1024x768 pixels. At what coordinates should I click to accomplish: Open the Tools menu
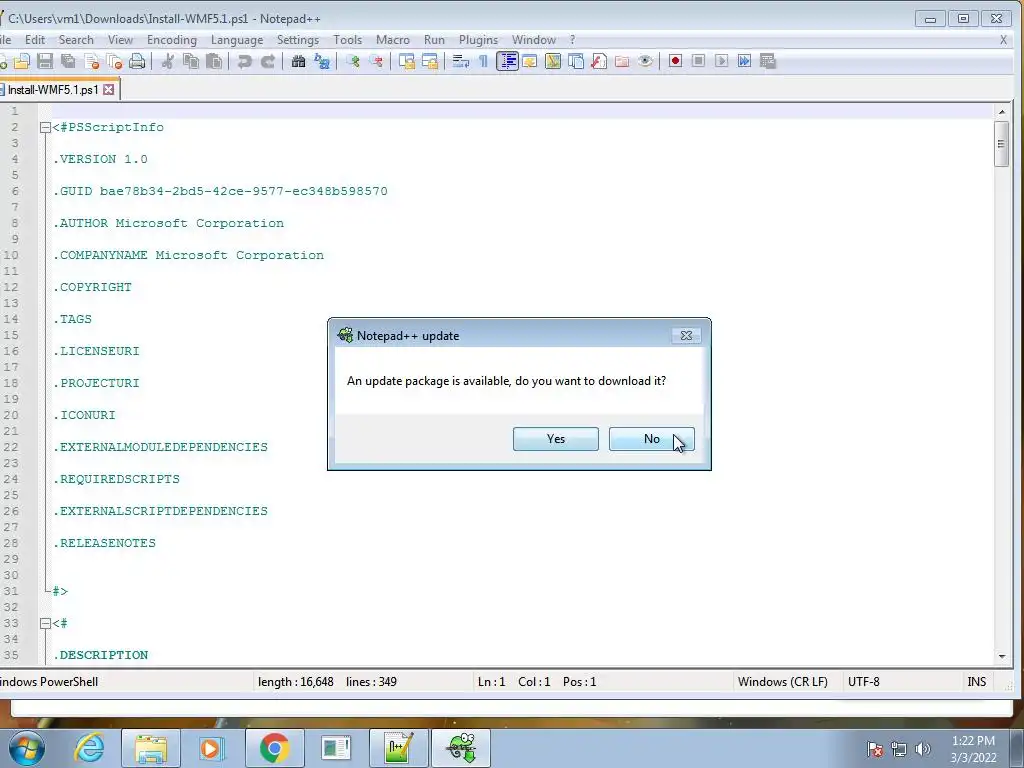(x=347, y=40)
